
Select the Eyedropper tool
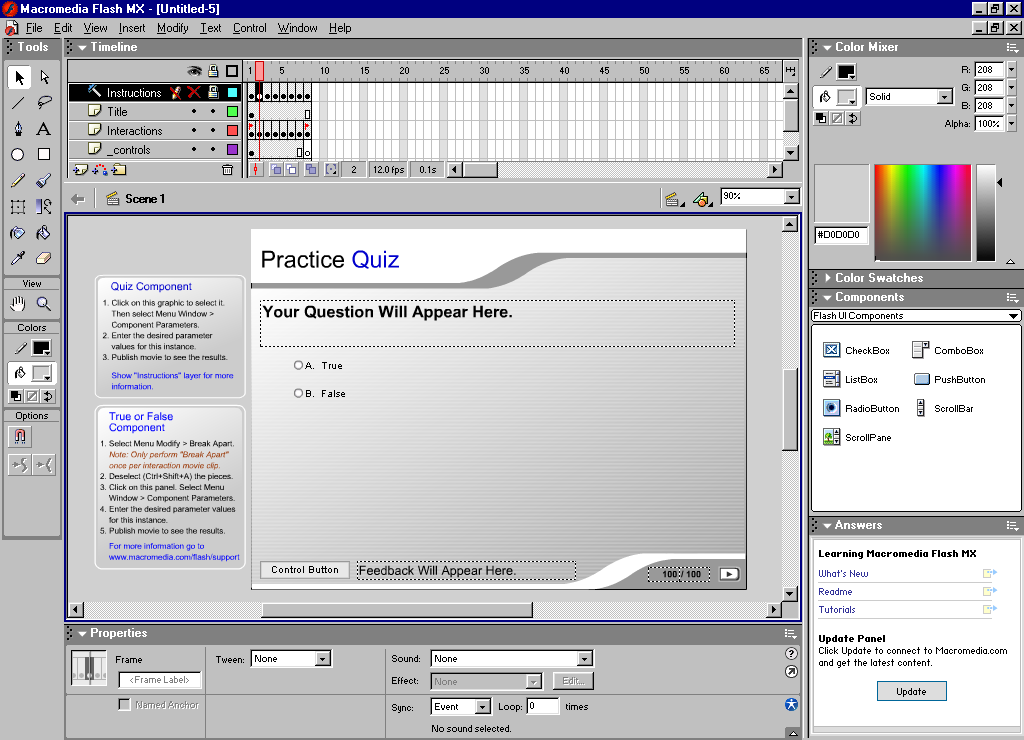(x=18, y=258)
